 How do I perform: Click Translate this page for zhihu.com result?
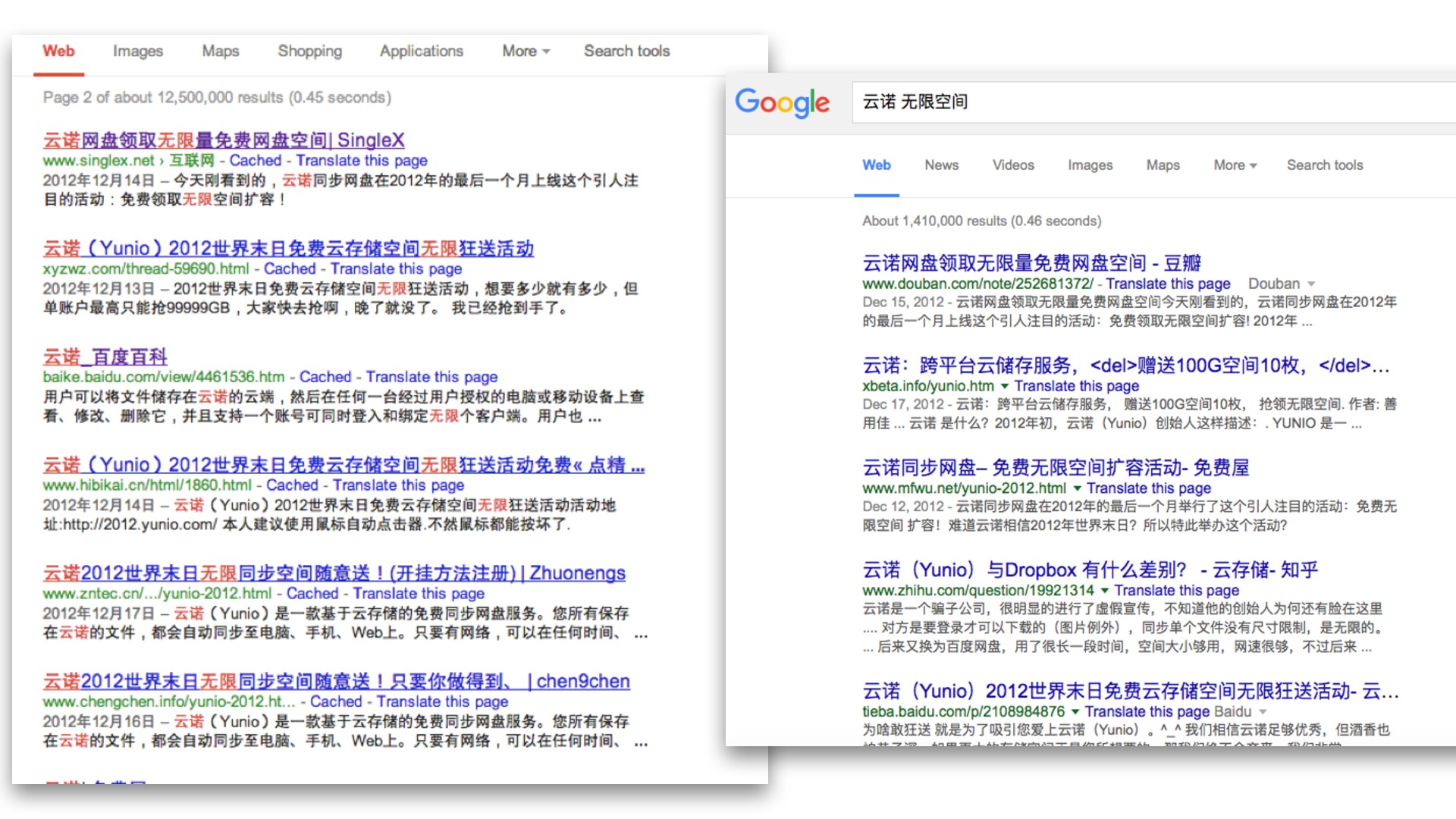tap(1177, 590)
